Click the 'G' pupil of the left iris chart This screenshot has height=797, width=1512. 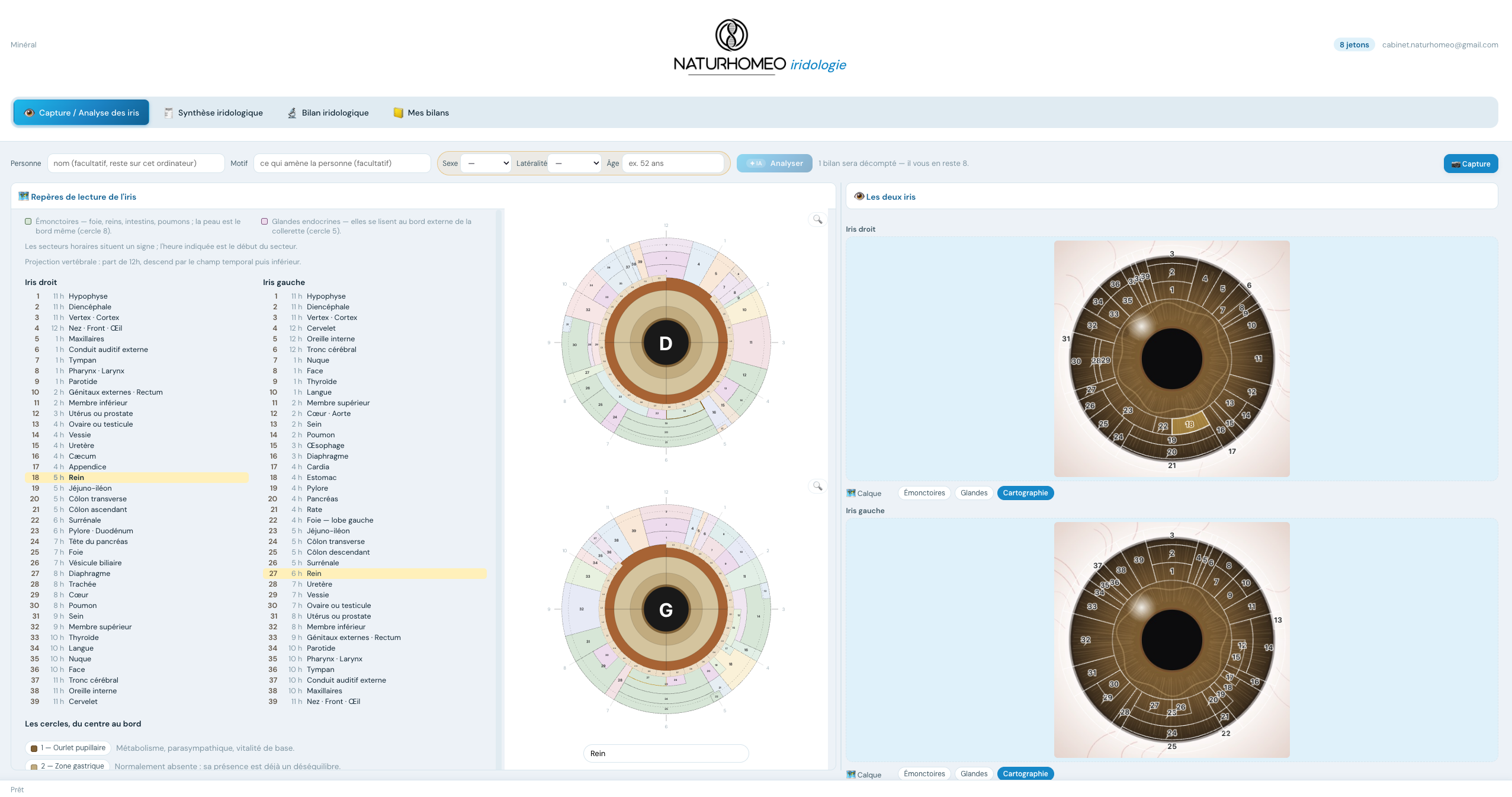click(666, 610)
